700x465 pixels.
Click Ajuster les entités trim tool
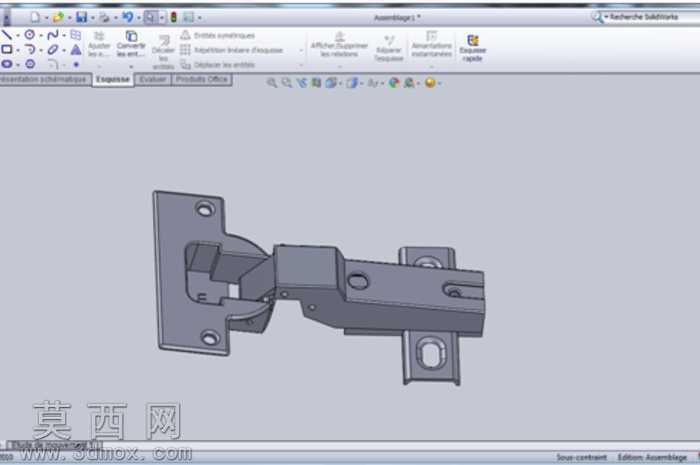[99, 44]
